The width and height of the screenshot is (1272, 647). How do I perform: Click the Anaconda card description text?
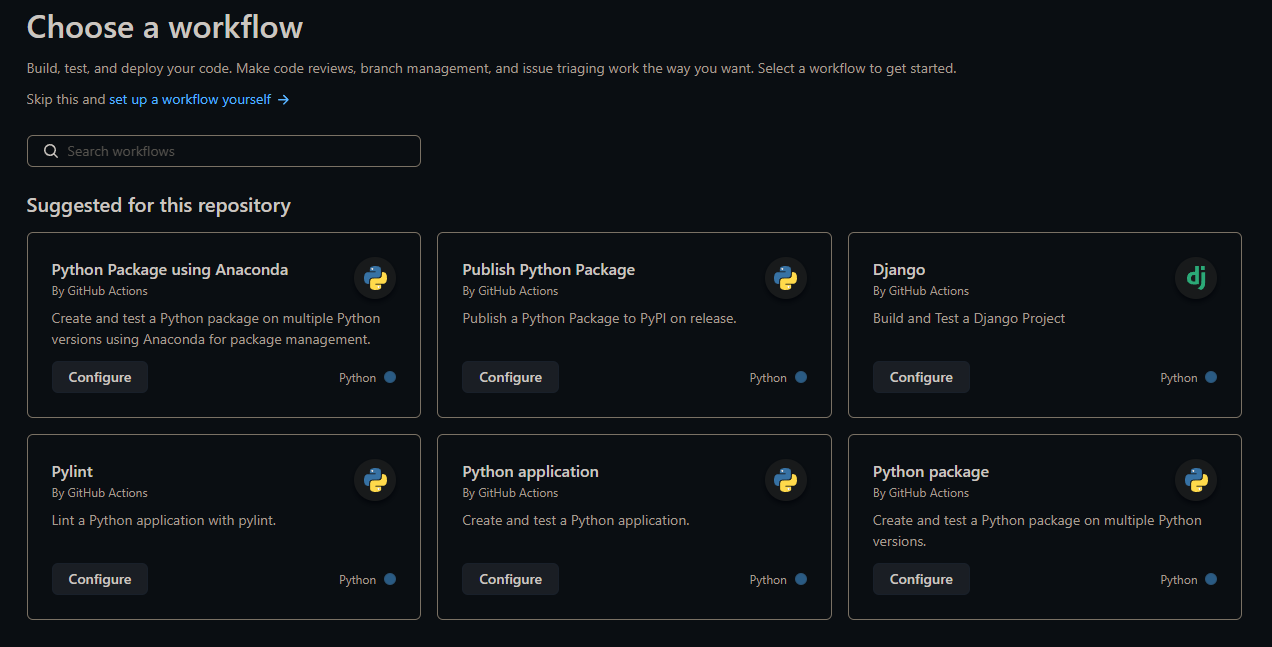[x=216, y=329]
